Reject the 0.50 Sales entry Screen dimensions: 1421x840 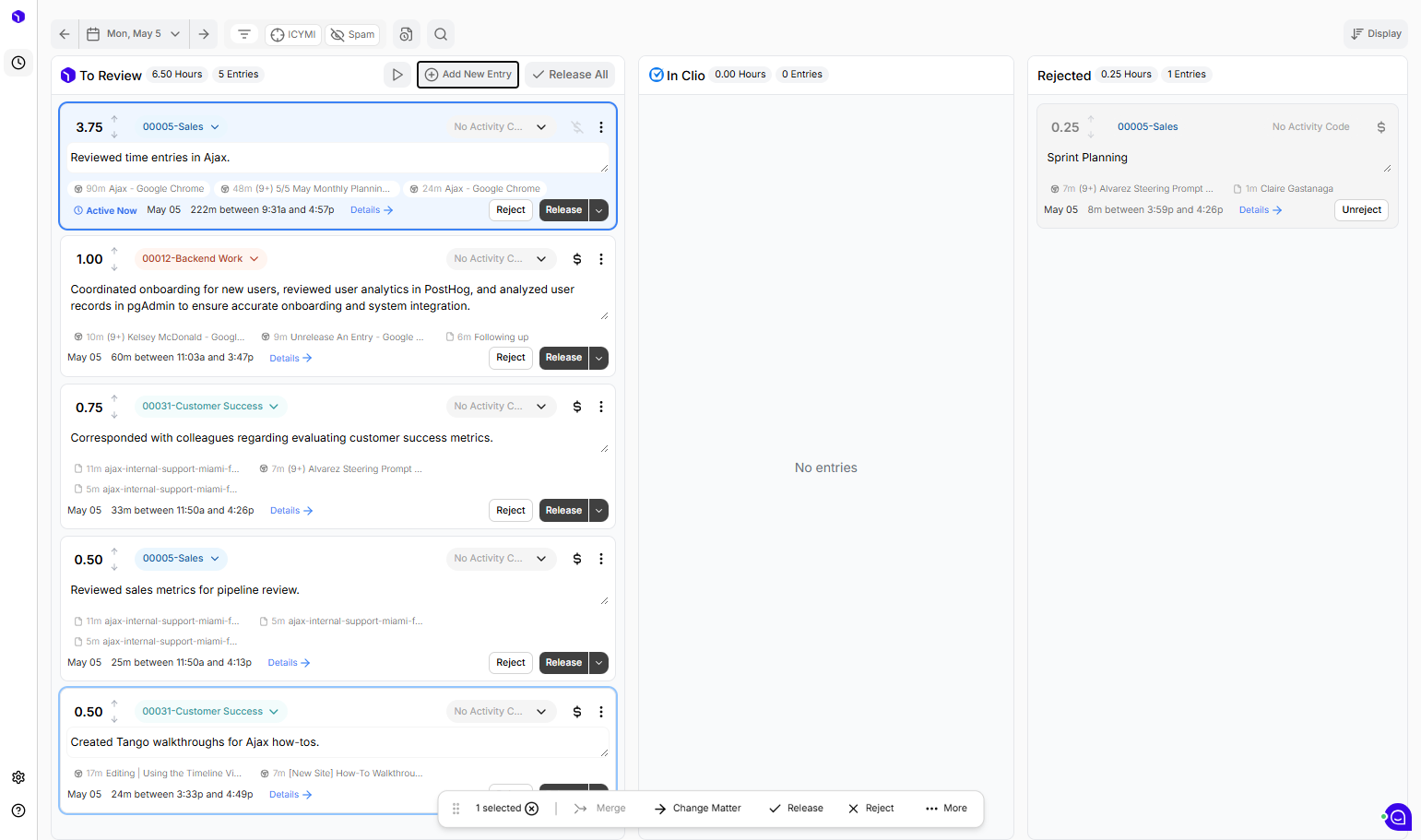pos(511,663)
